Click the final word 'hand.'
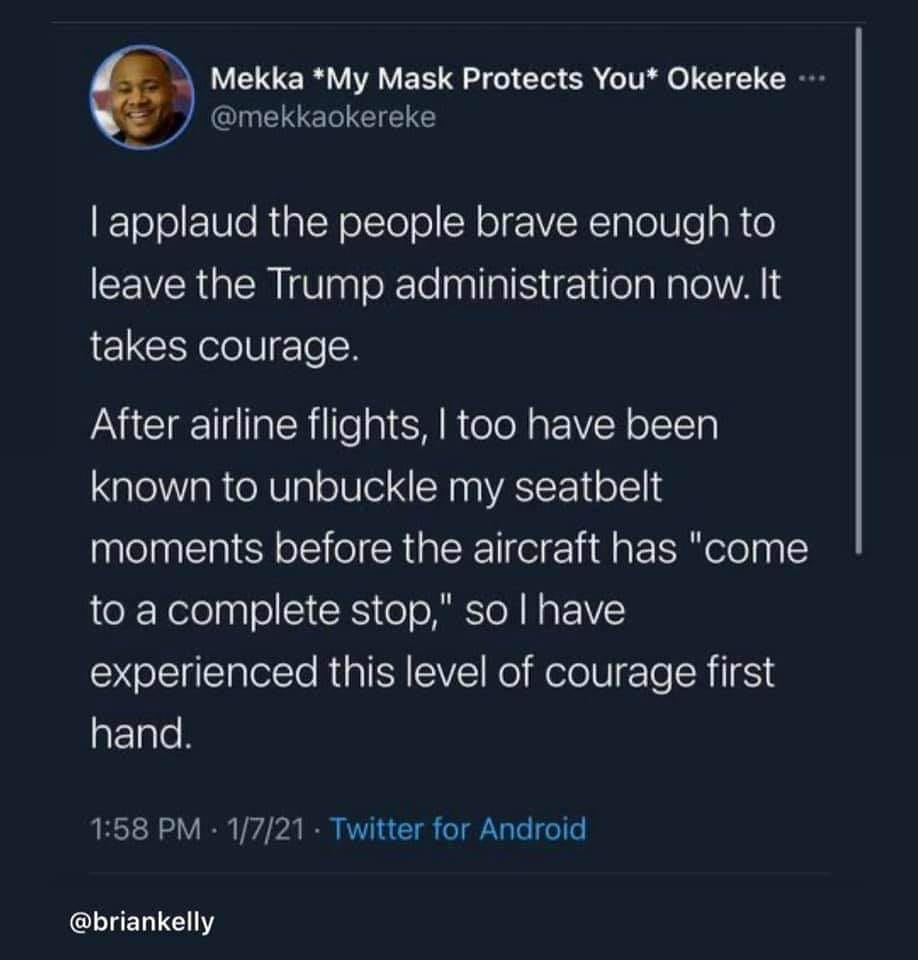Screen dimensions: 918x960 [141, 733]
